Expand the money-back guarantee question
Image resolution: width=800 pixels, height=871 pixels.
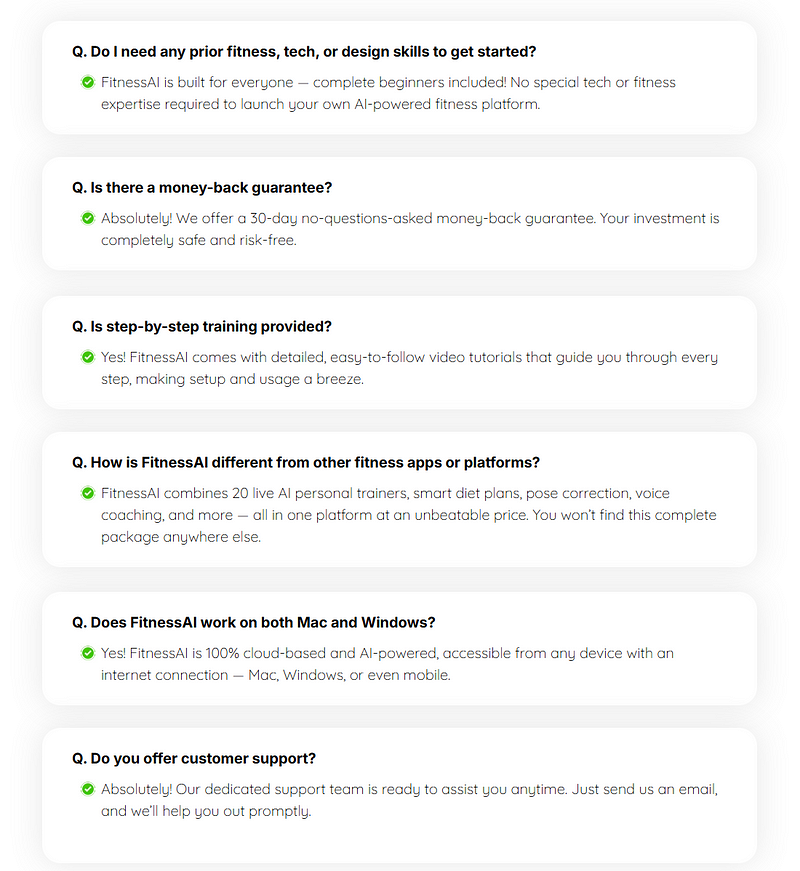202,188
